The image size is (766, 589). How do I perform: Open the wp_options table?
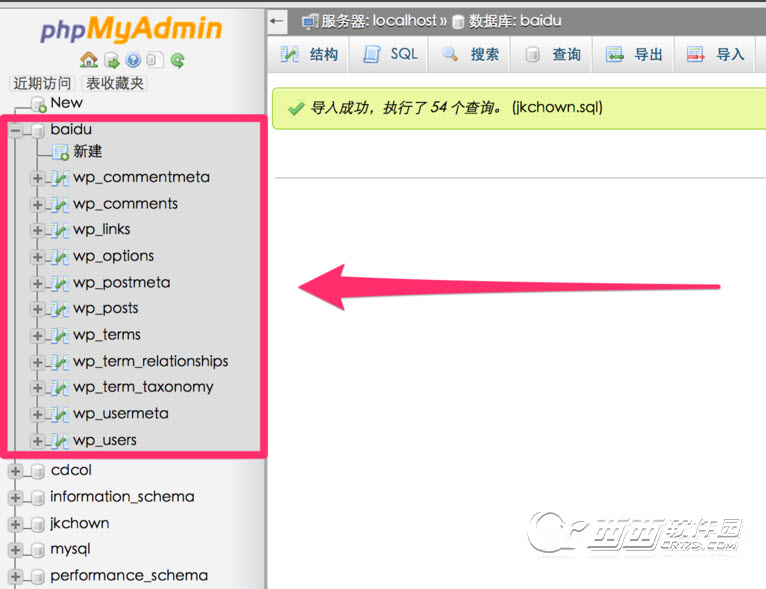point(113,256)
